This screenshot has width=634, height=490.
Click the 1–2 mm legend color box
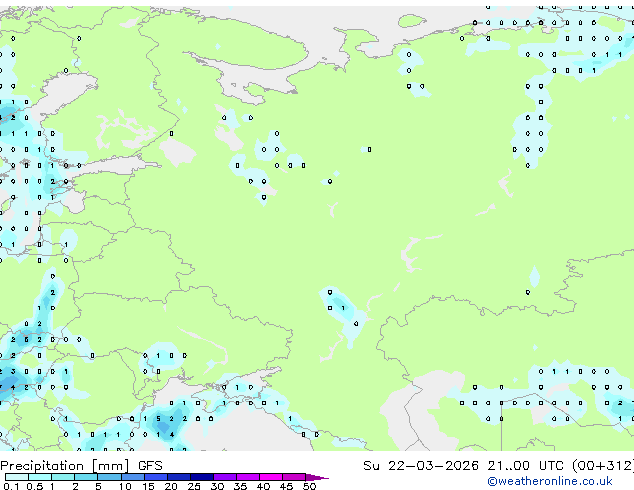[x=63, y=477]
